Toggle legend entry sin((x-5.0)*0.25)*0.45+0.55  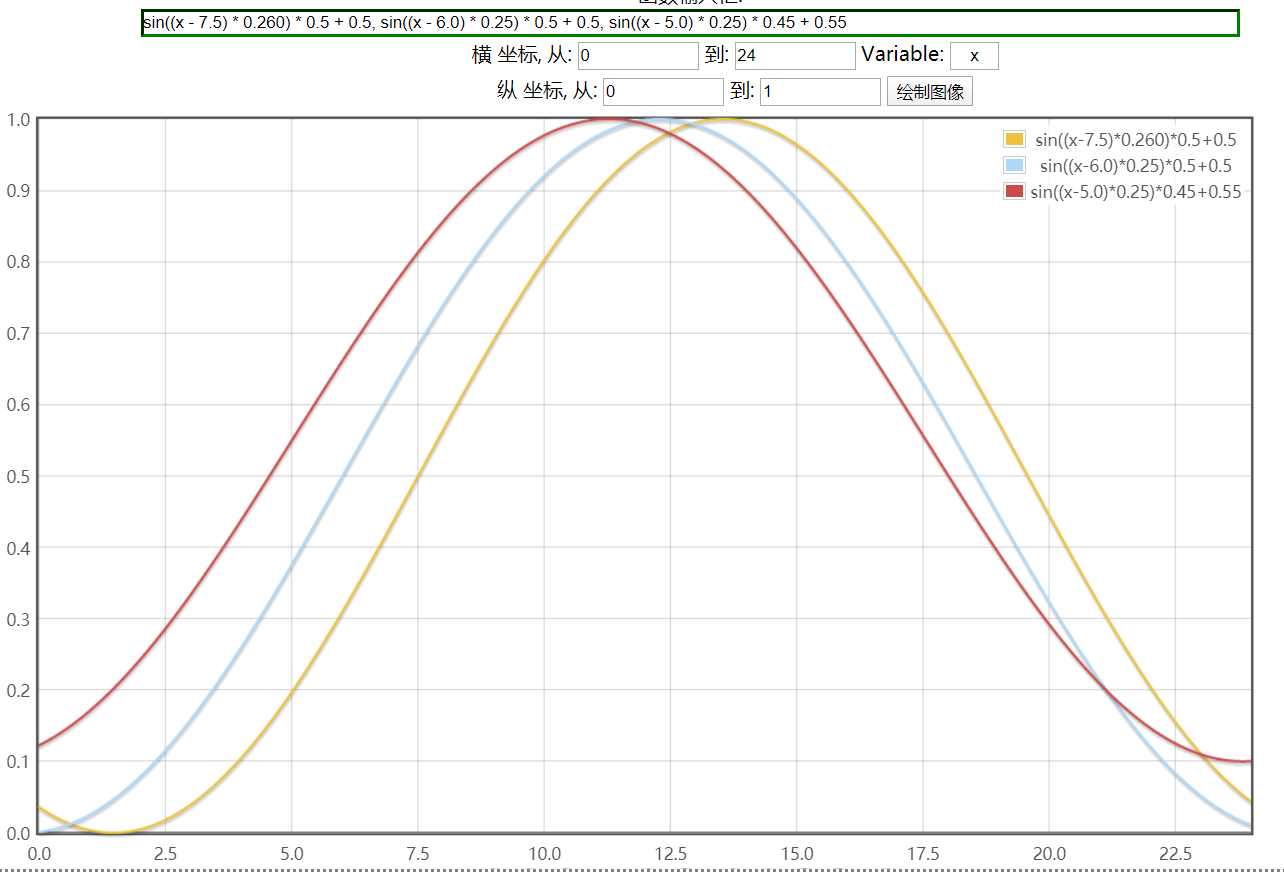[x=1136, y=192]
